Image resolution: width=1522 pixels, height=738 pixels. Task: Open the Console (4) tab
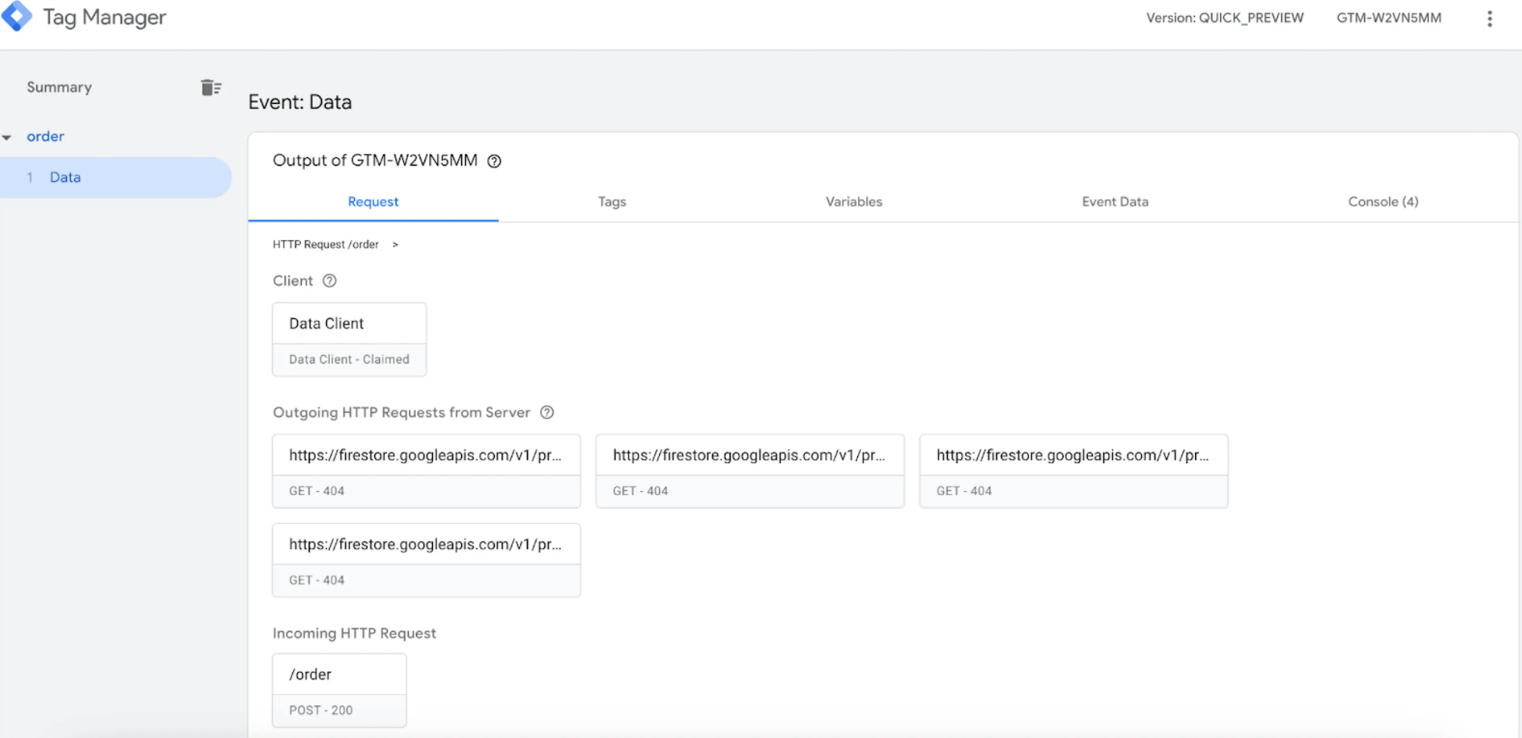(1383, 201)
